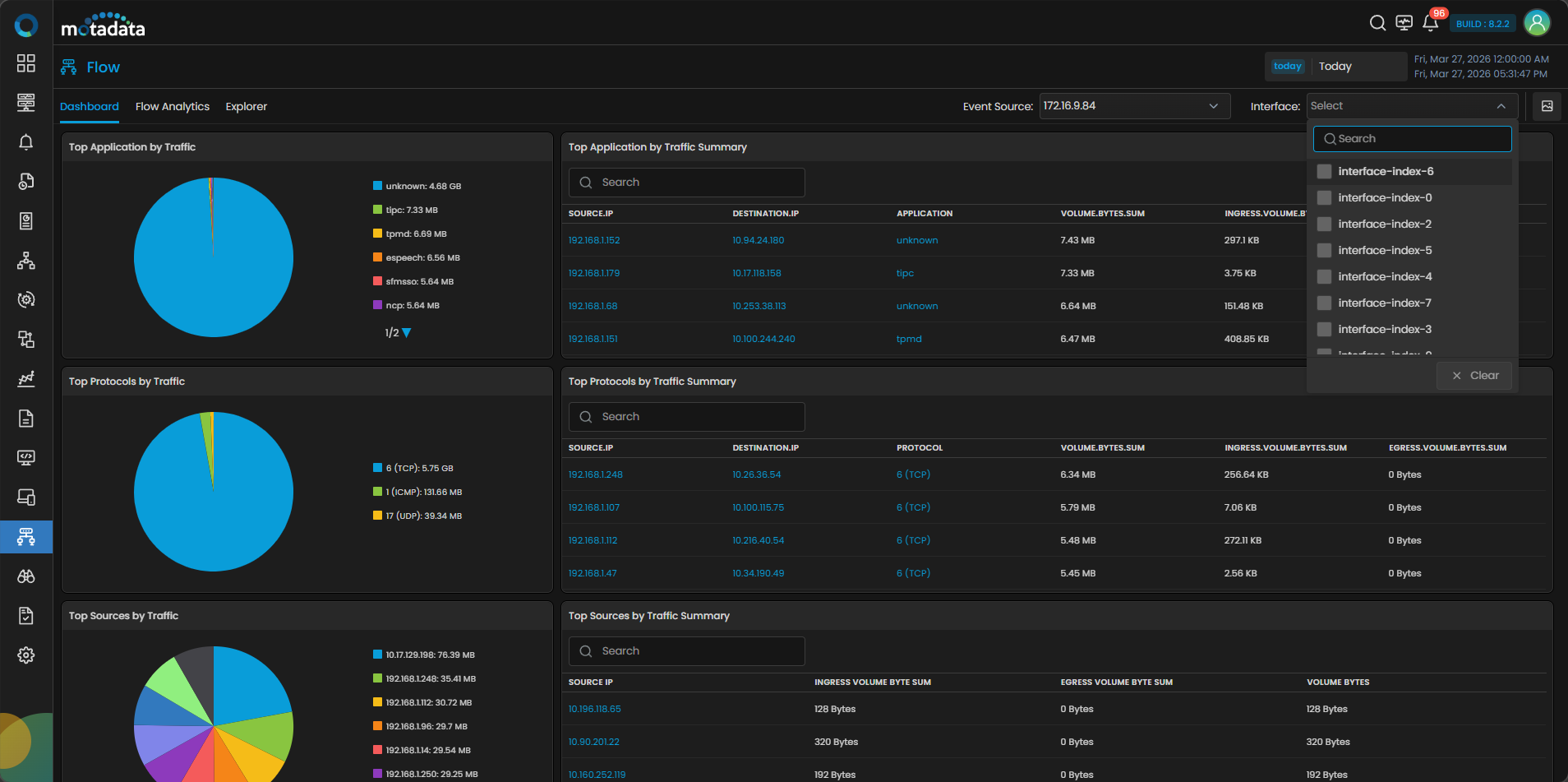Switch to the Flow Analytics tab
Viewport: 1568px width, 782px height.
pyautogui.click(x=173, y=107)
